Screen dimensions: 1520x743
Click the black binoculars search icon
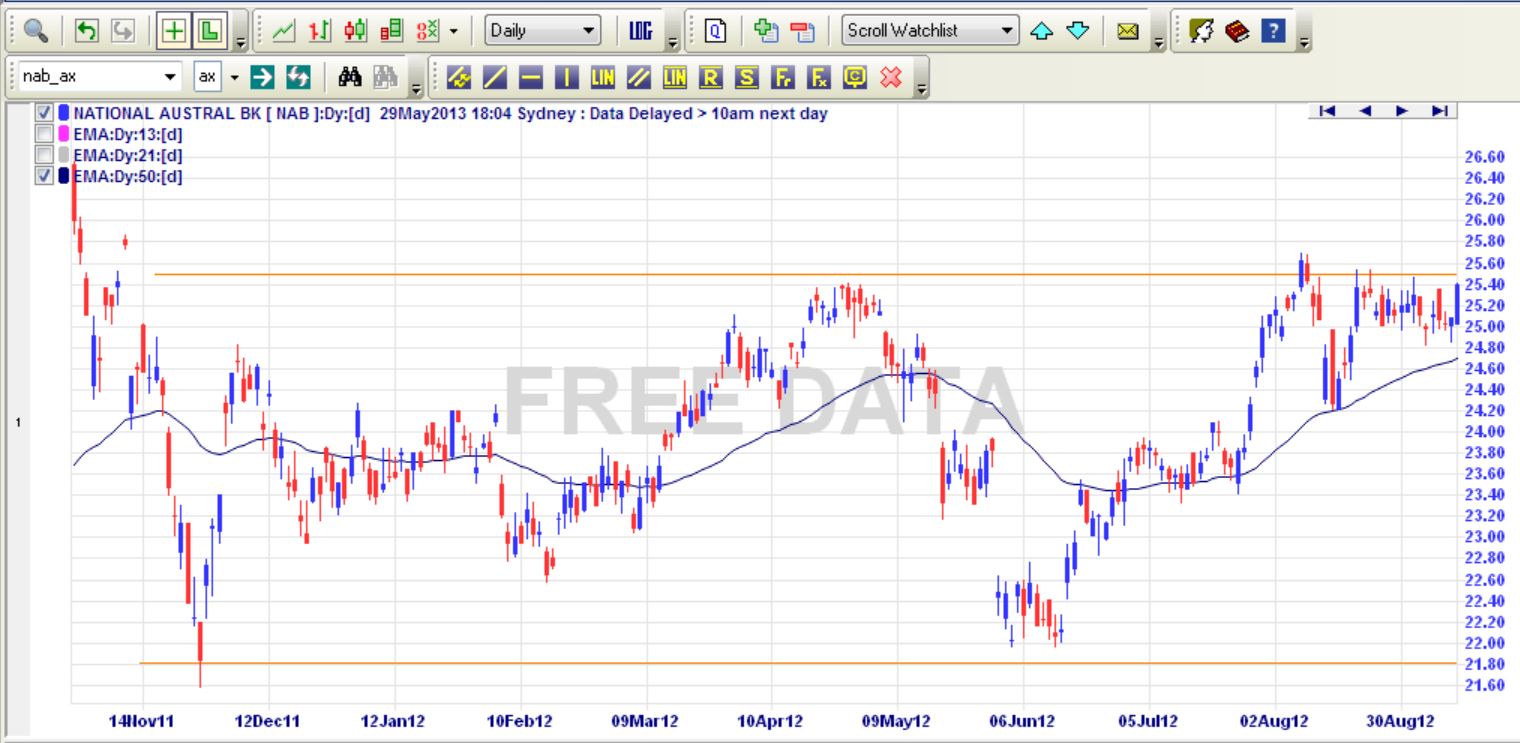(x=350, y=76)
